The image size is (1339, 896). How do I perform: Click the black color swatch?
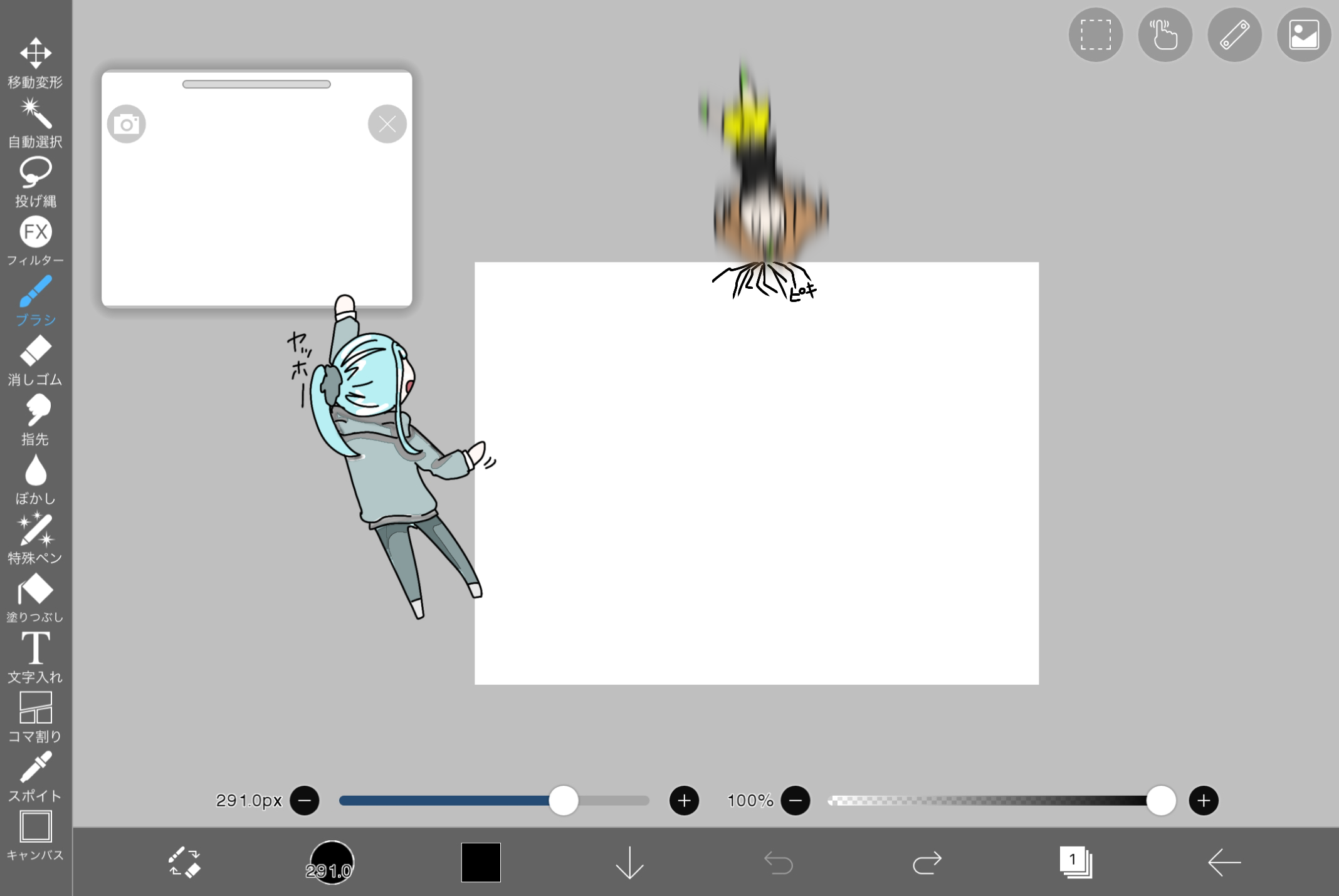481,863
